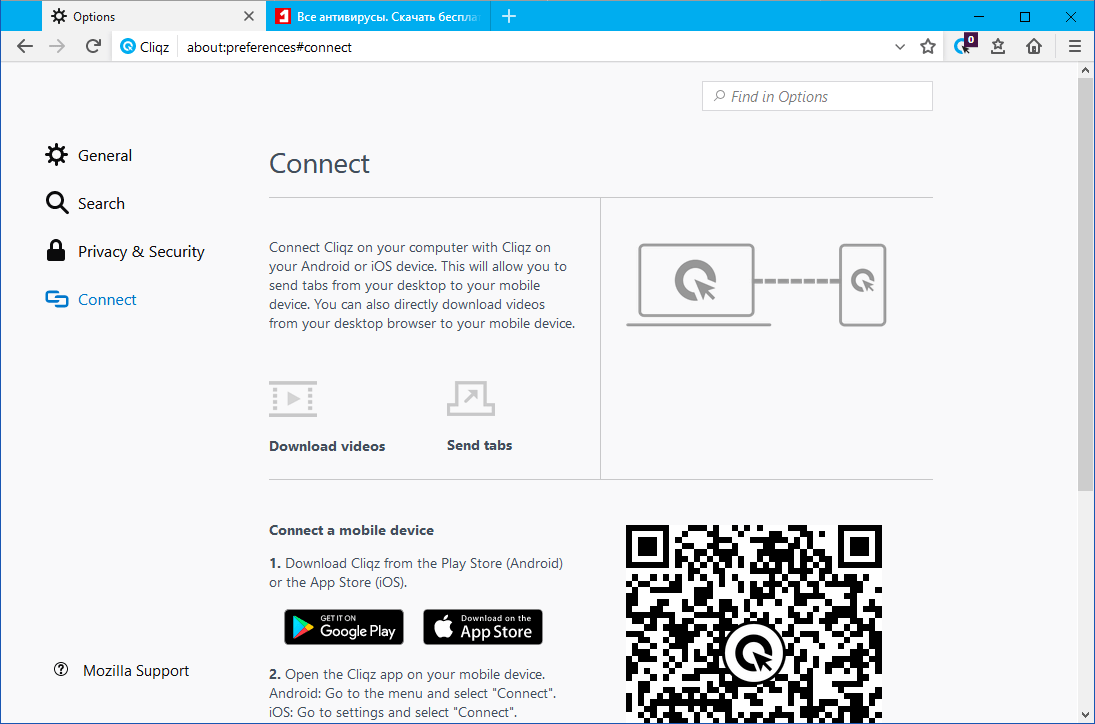Close the browser window
Image resolution: width=1095 pixels, height=724 pixels.
tap(1071, 16)
